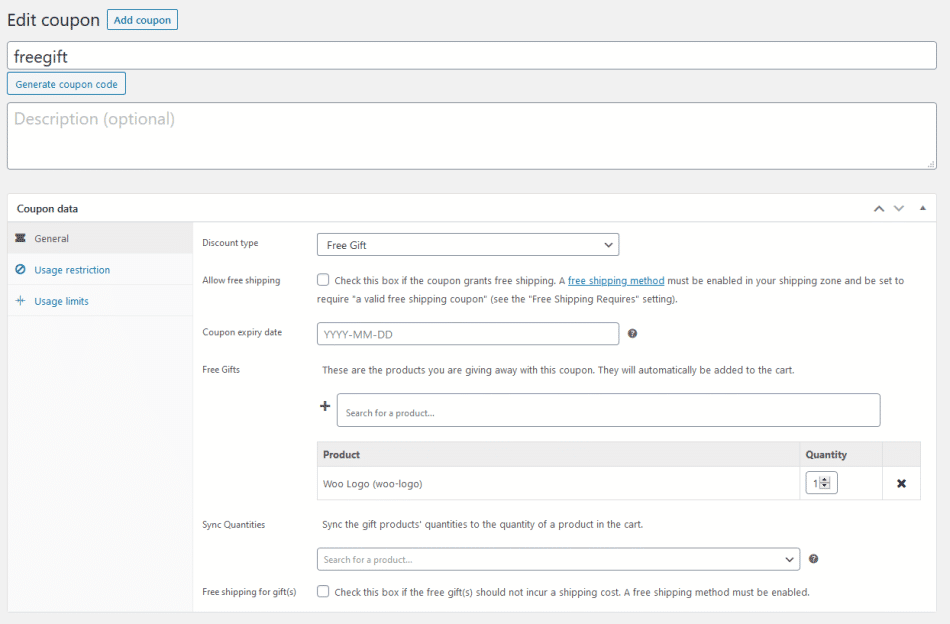The width and height of the screenshot is (950, 624).
Task: Click the General tab ticket icon
Action: [21, 239]
